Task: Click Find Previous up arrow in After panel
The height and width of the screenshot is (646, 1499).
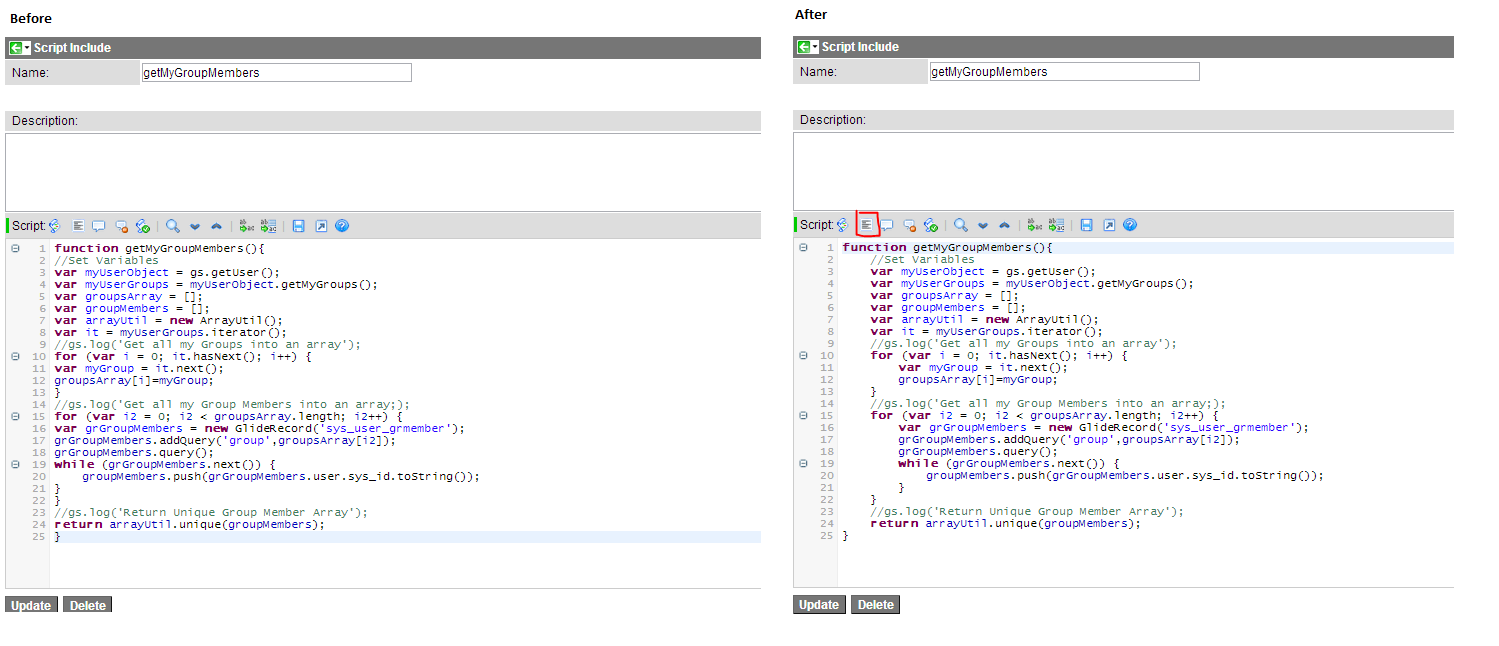Action: 1004,225
